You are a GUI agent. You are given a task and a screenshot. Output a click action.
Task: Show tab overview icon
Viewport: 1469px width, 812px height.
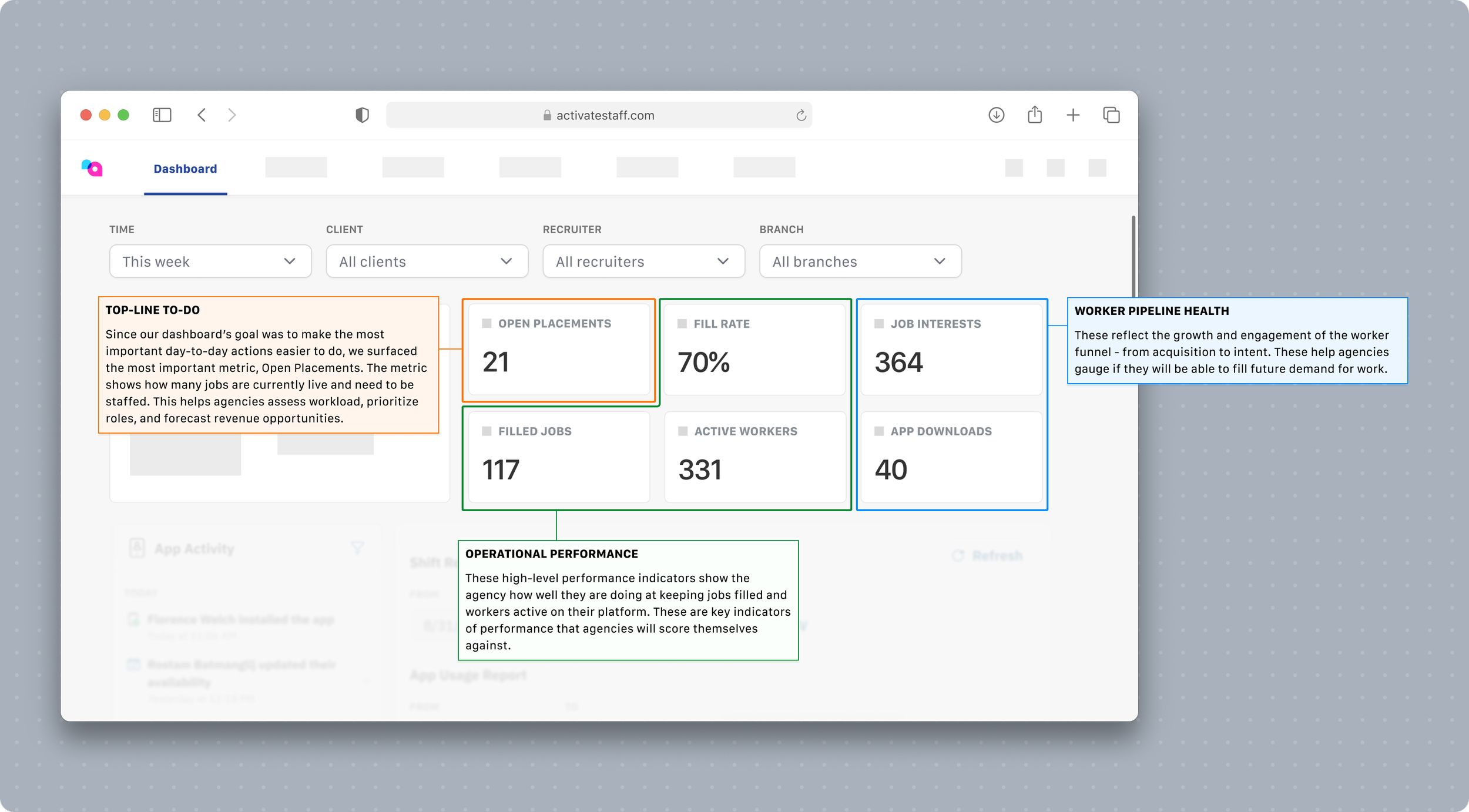point(1111,115)
